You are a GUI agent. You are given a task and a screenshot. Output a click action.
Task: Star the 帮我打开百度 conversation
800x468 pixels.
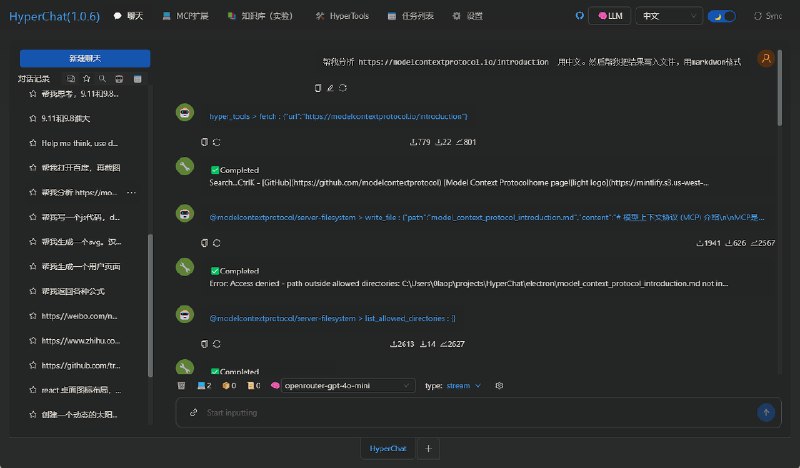pyautogui.click(x=33, y=167)
